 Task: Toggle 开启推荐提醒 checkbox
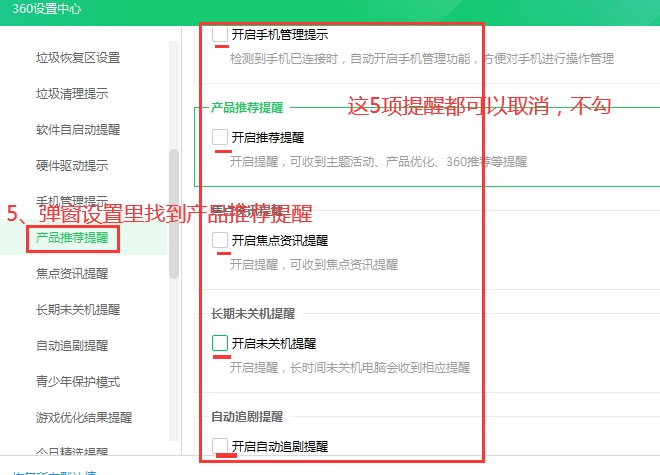[x=220, y=137]
